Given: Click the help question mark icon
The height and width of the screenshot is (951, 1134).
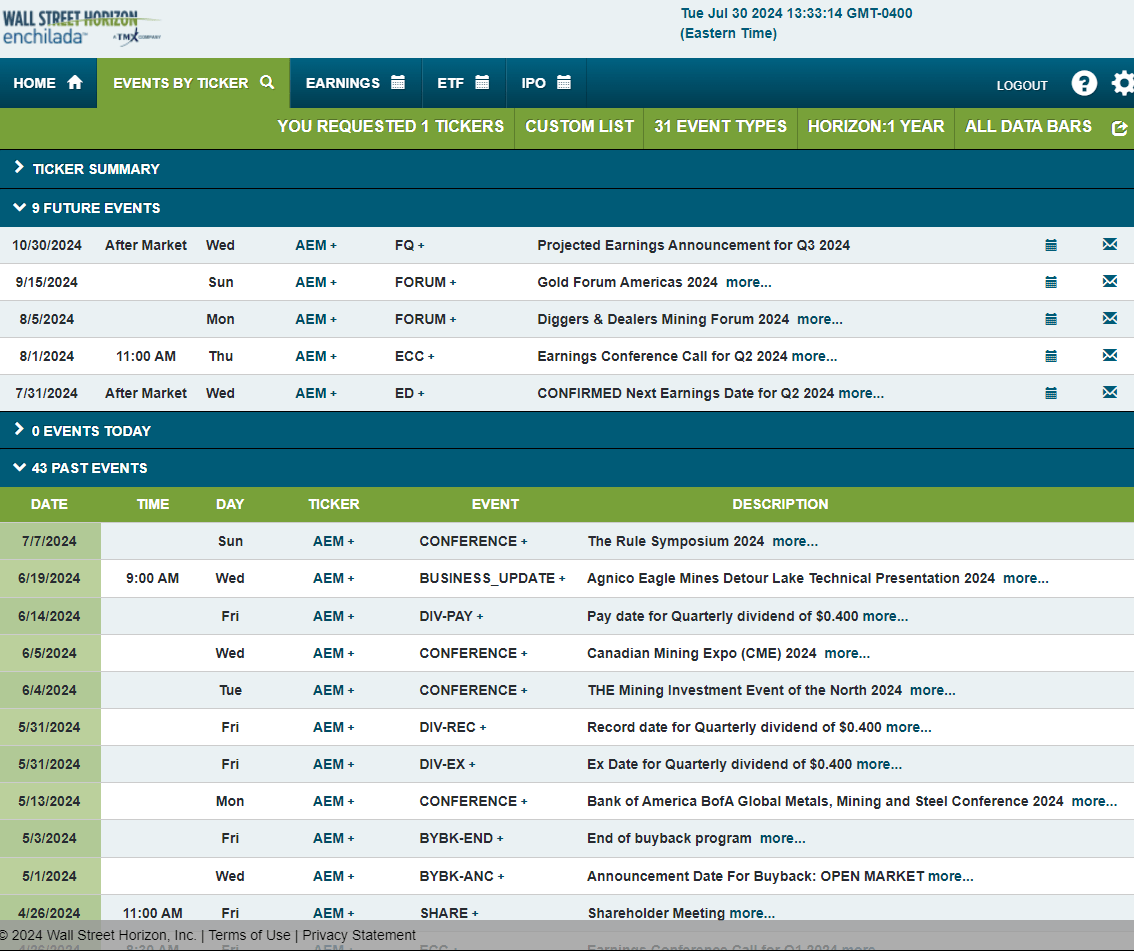Looking at the screenshot, I should [1084, 84].
